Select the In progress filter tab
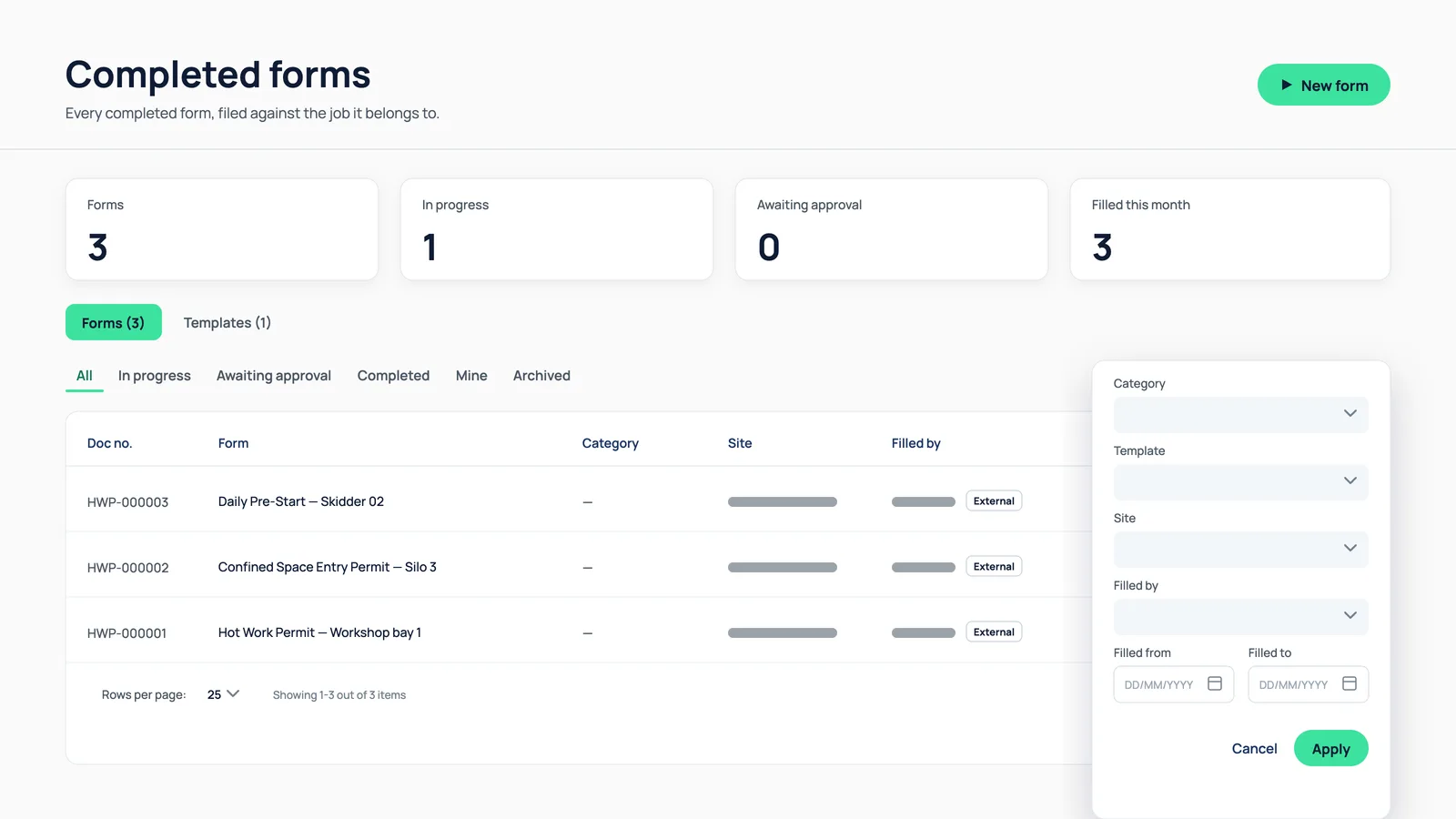 pyautogui.click(x=155, y=376)
